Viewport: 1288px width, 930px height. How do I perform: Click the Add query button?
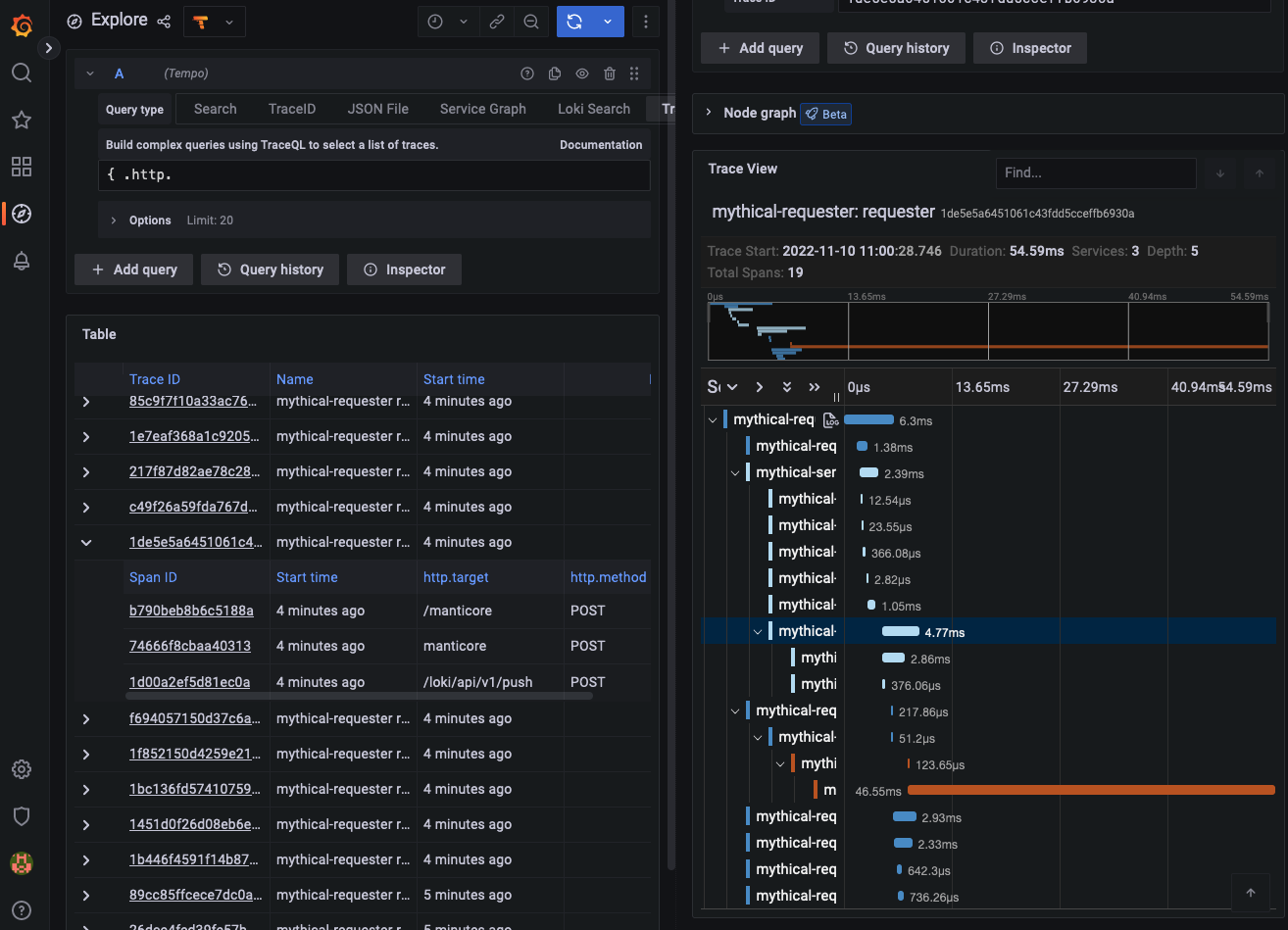[x=133, y=269]
